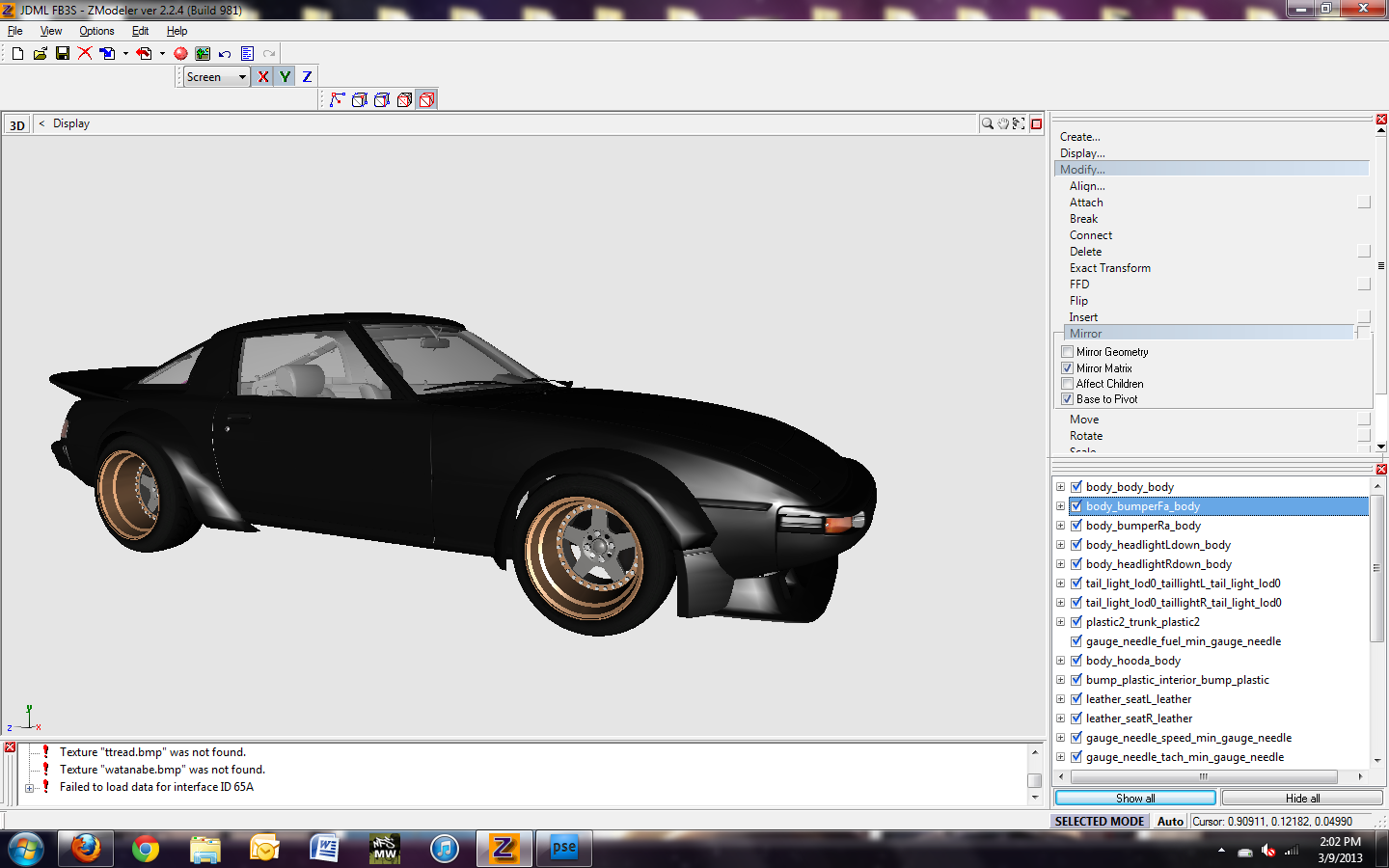Click the Save floppy disk icon
The width and height of the screenshot is (1389, 868).
pyautogui.click(x=63, y=54)
